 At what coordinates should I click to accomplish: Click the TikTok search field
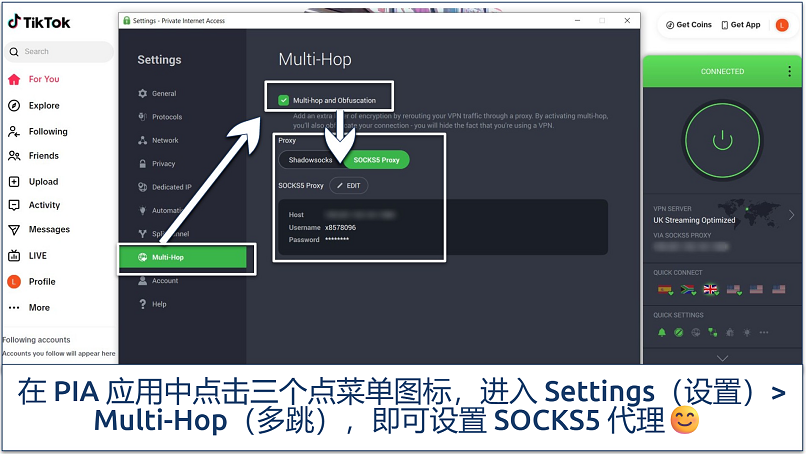pos(59,51)
